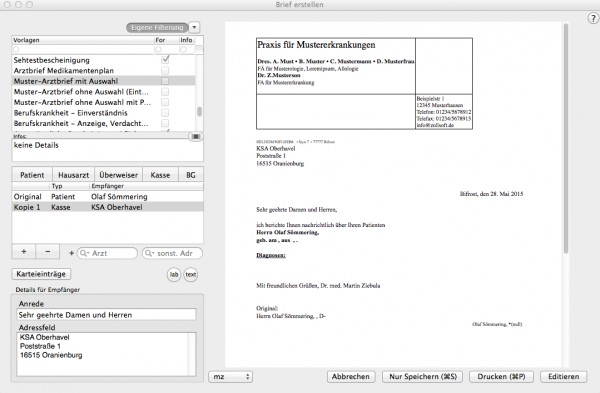The width and height of the screenshot is (600, 393).
Task: Click the Abbrechen button
Action: [351, 377]
